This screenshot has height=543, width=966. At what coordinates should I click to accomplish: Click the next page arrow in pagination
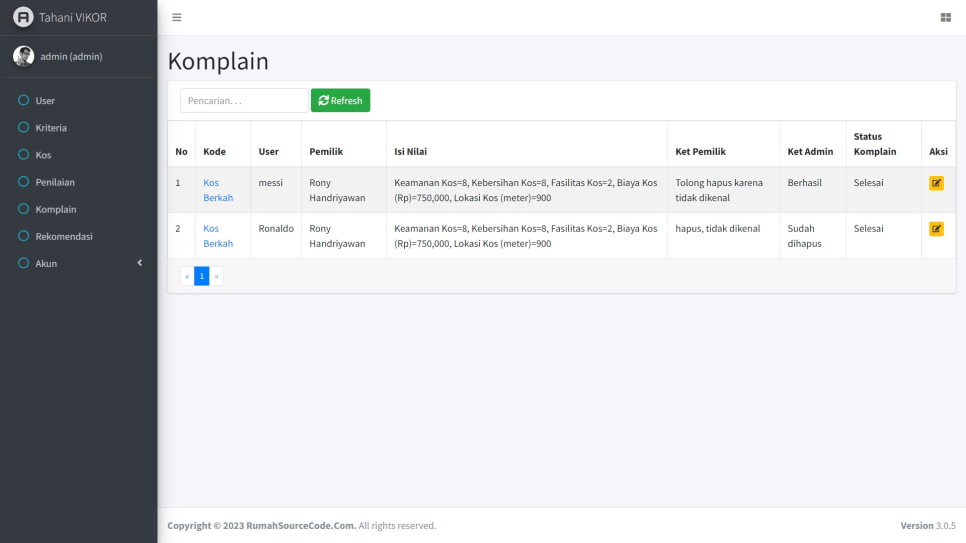[x=216, y=276]
